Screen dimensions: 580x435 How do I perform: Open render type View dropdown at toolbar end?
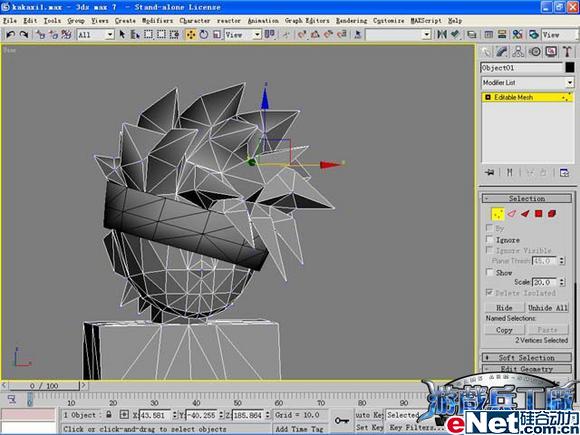tap(560, 35)
